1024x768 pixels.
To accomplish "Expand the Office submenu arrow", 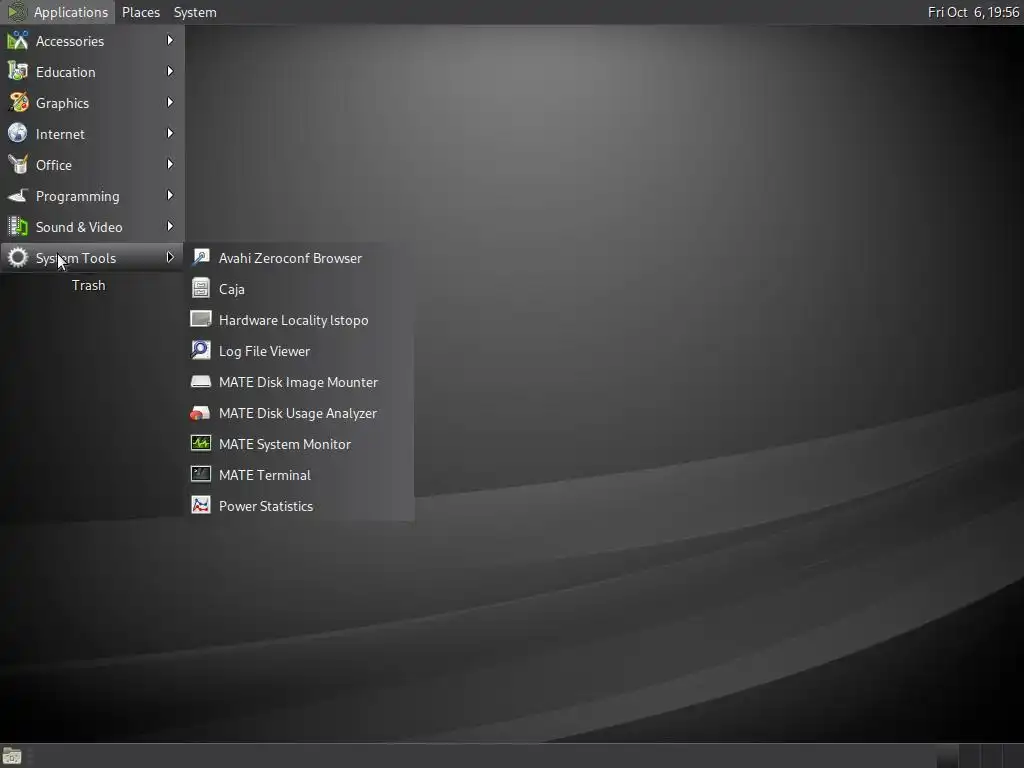I will click(170, 165).
